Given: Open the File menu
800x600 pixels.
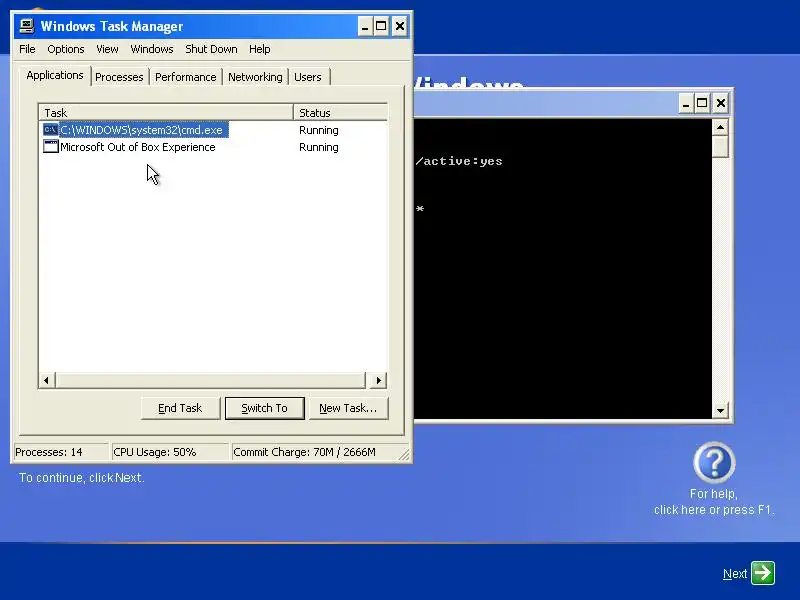Looking at the screenshot, I should tap(27, 49).
